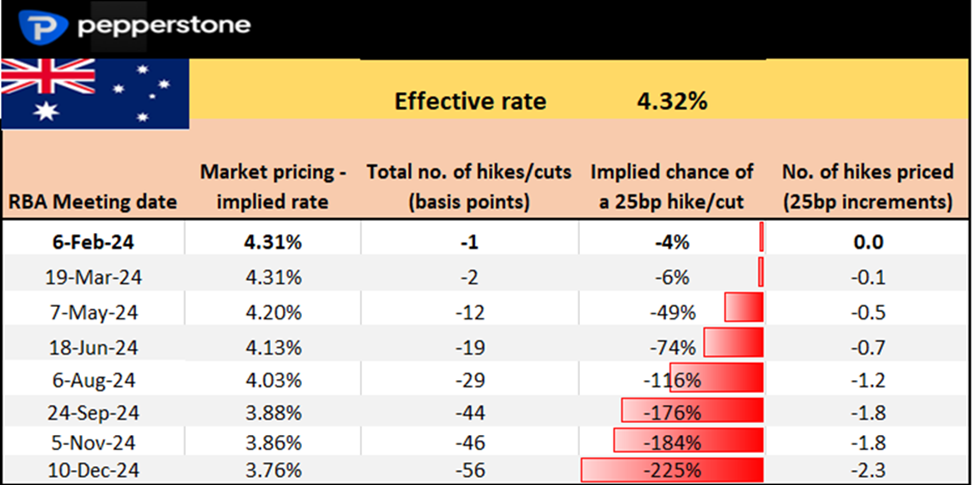Viewport: 975px width, 485px height.
Task: Select the 3.88% implied rate cell
Action: (273, 412)
